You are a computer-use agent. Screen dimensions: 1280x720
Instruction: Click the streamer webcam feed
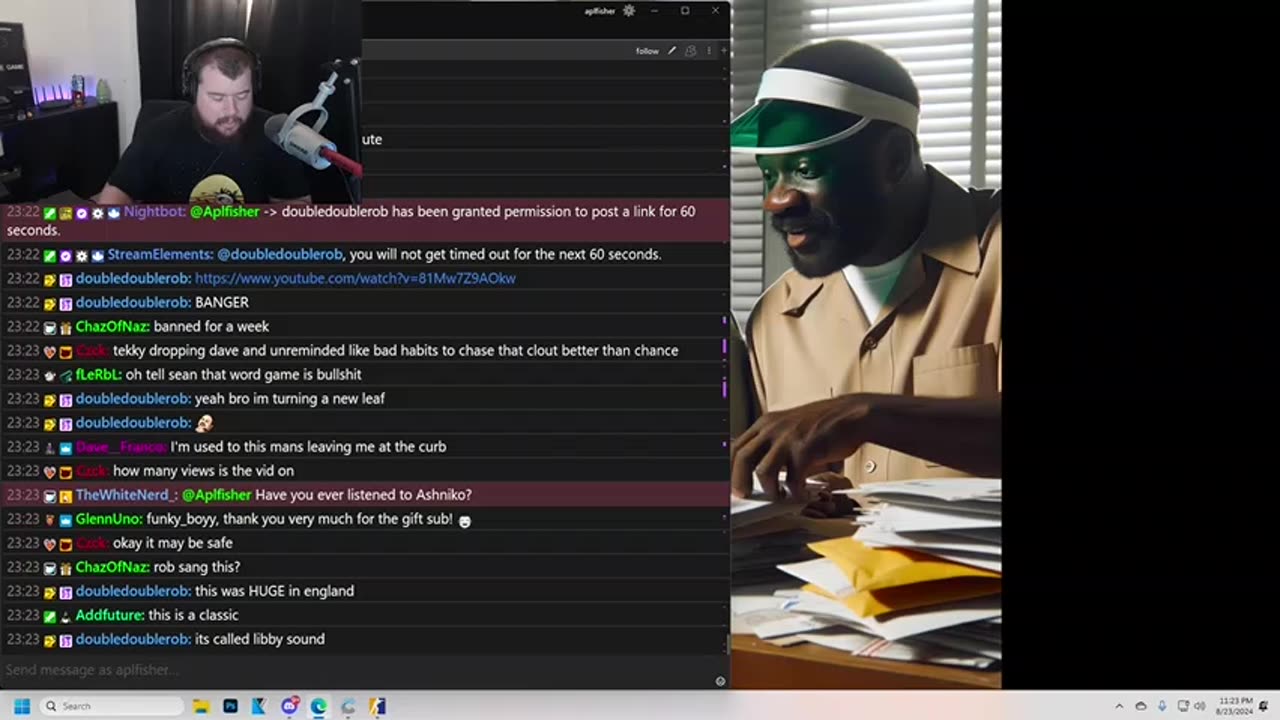(180, 101)
